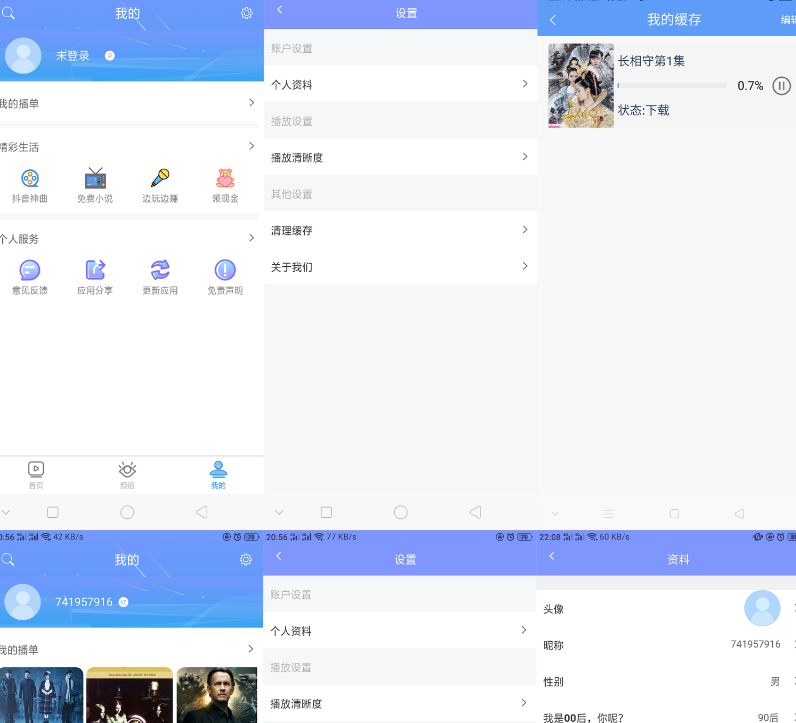Viewport: 796px width, 723px height.
Task: Open 个人资料 in top 设置 screen
Action: (401, 84)
